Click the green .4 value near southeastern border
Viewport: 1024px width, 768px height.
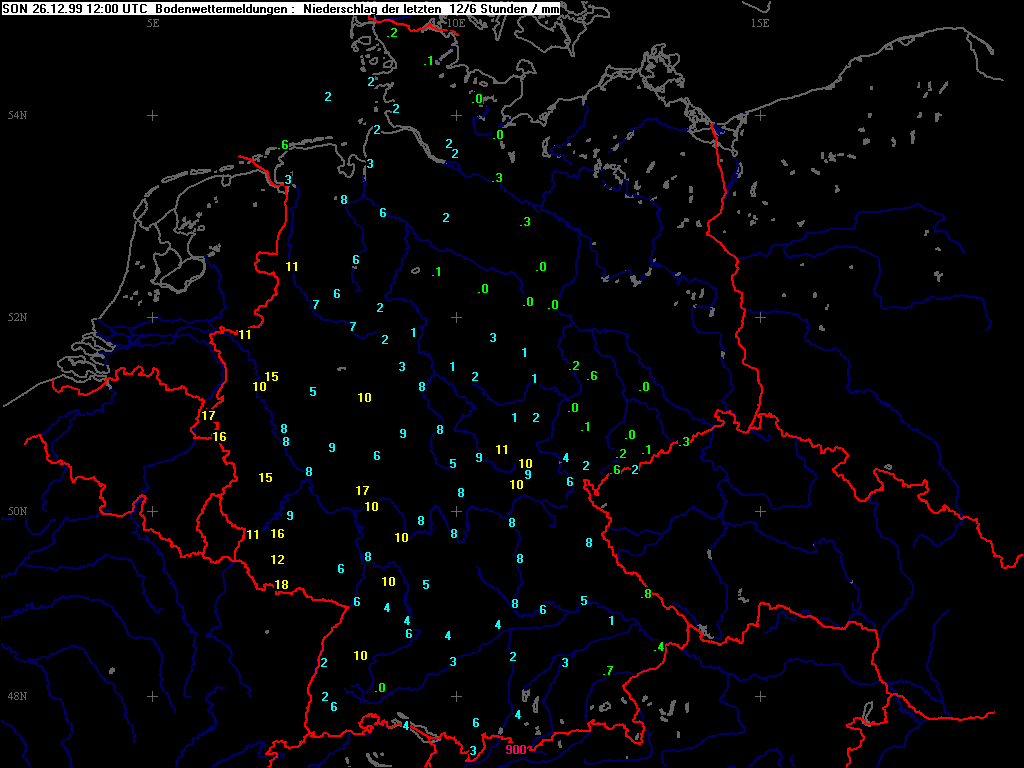pos(658,648)
